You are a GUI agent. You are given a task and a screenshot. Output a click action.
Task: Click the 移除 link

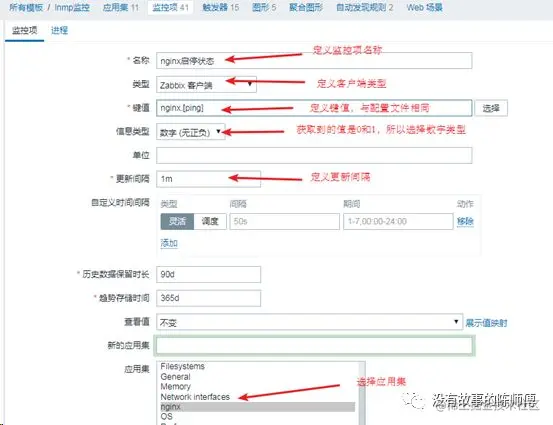[x=465, y=221]
